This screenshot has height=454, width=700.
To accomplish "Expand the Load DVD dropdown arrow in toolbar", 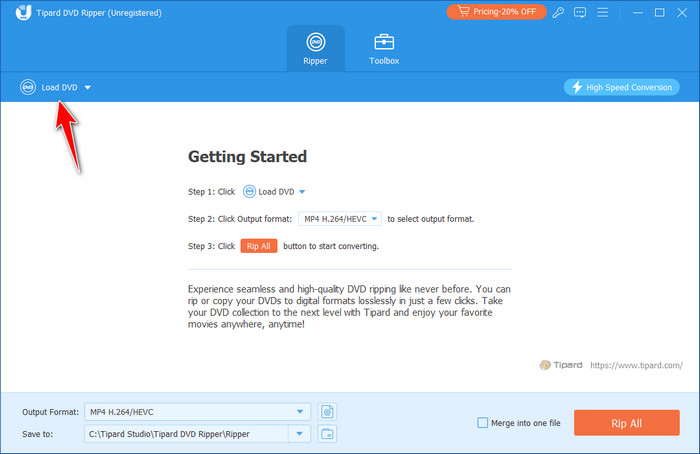I will pos(88,88).
